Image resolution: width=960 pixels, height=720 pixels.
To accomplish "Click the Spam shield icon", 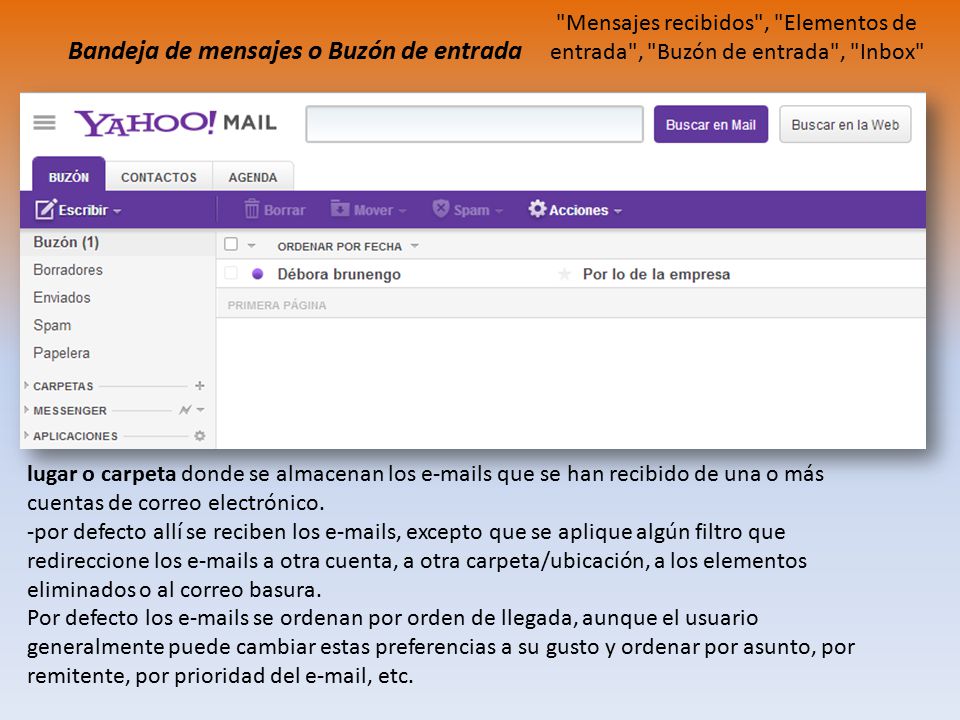I will [440, 208].
